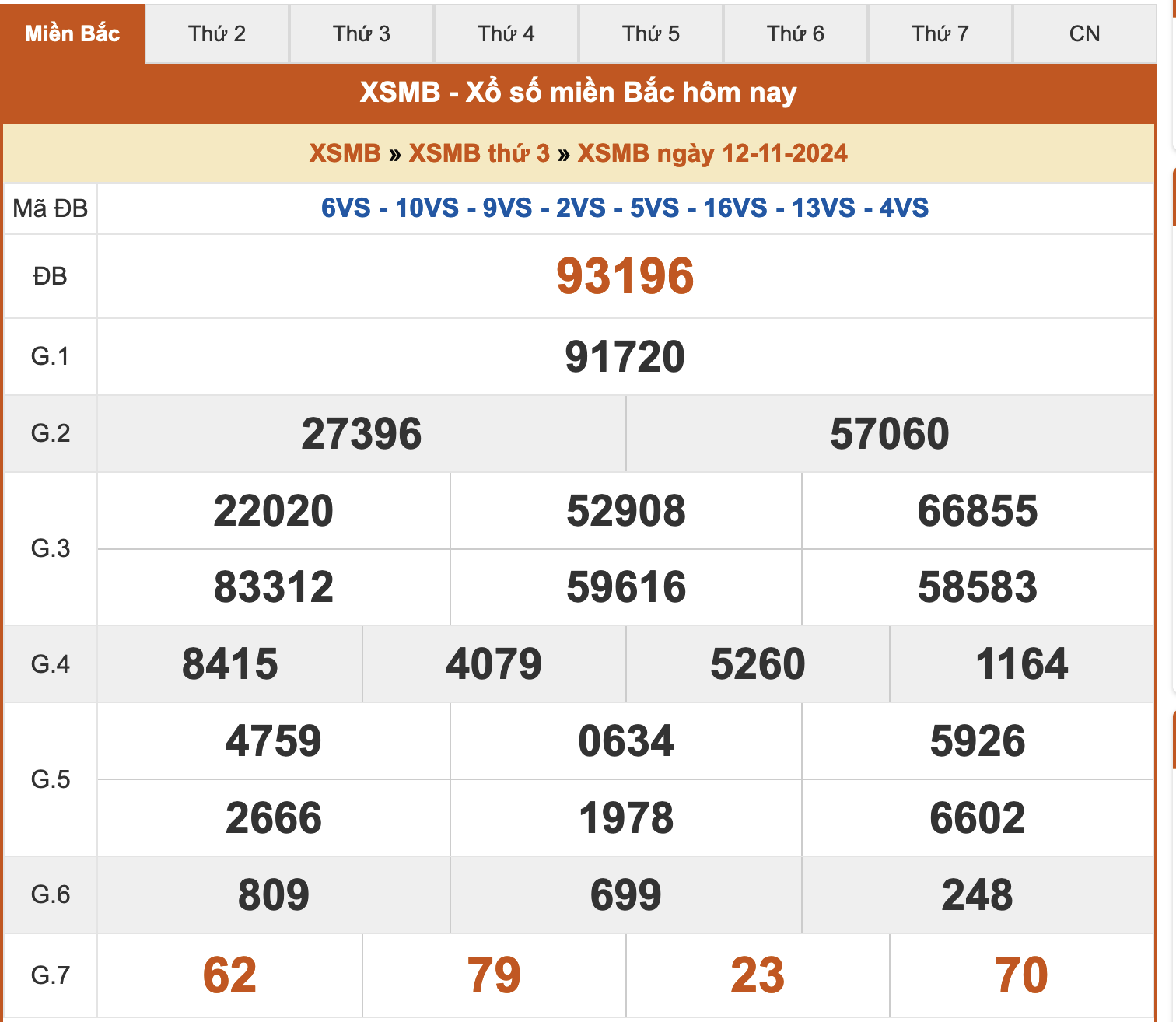Click the G.7 result 23
The image size is (1176, 1022).
(758, 975)
